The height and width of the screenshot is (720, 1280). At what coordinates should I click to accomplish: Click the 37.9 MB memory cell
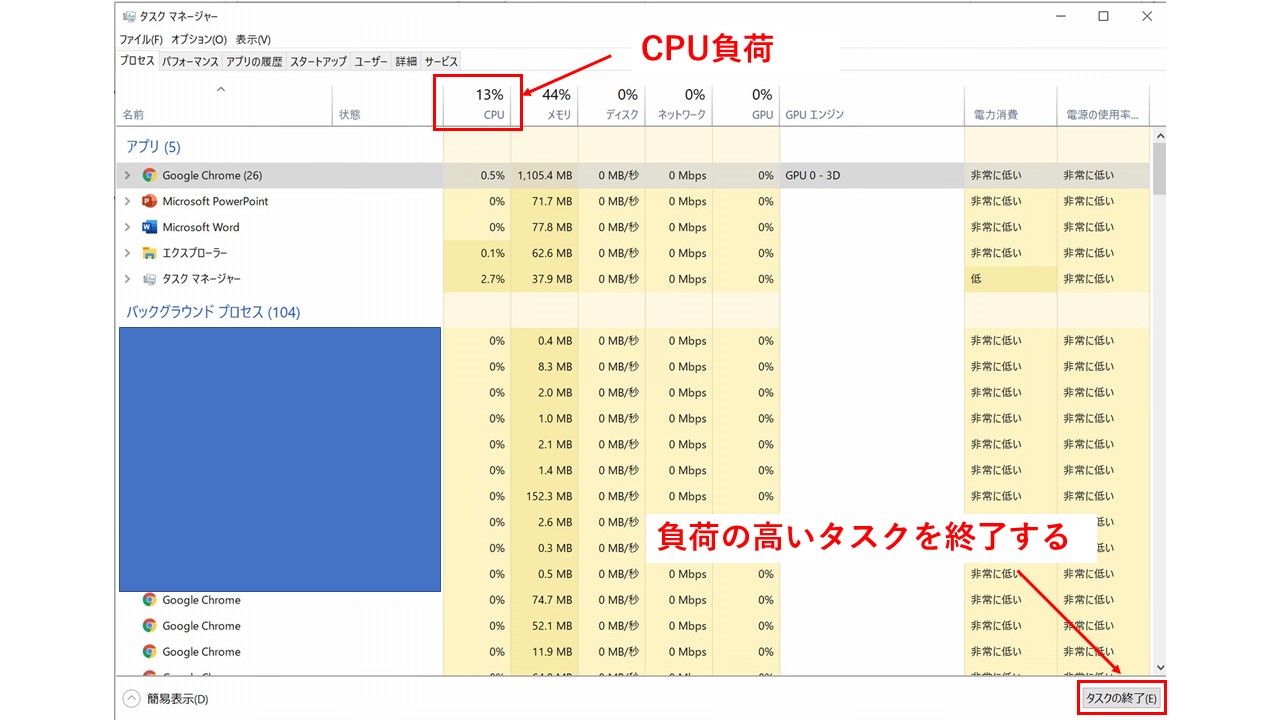pos(544,279)
